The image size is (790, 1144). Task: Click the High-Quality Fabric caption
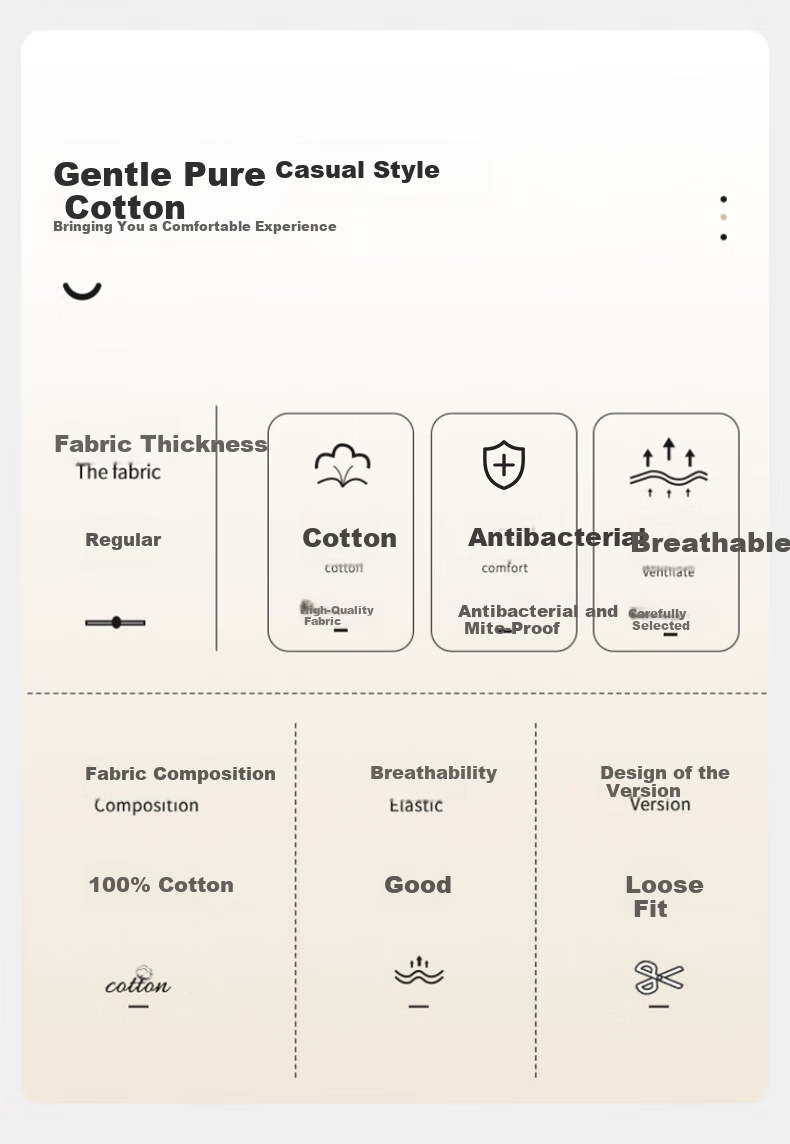[338, 615]
